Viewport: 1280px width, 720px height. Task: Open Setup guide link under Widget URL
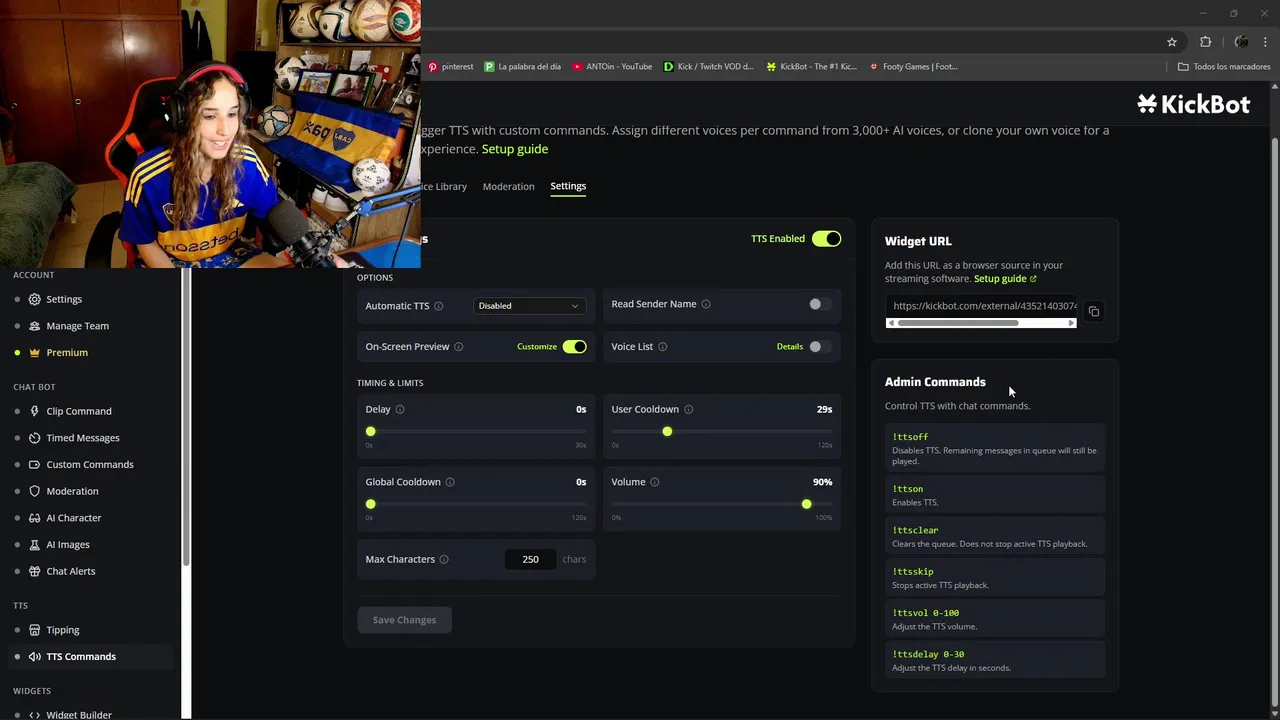click(x=1005, y=279)
